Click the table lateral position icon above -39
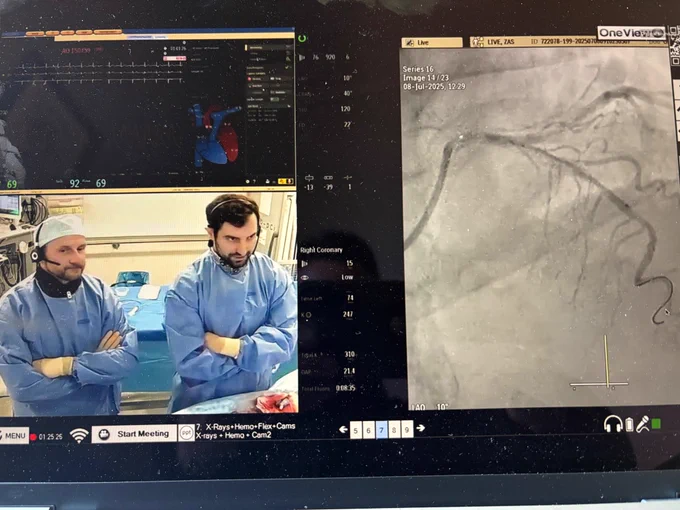This screenshot has height=510, width=680. [329, 178]
